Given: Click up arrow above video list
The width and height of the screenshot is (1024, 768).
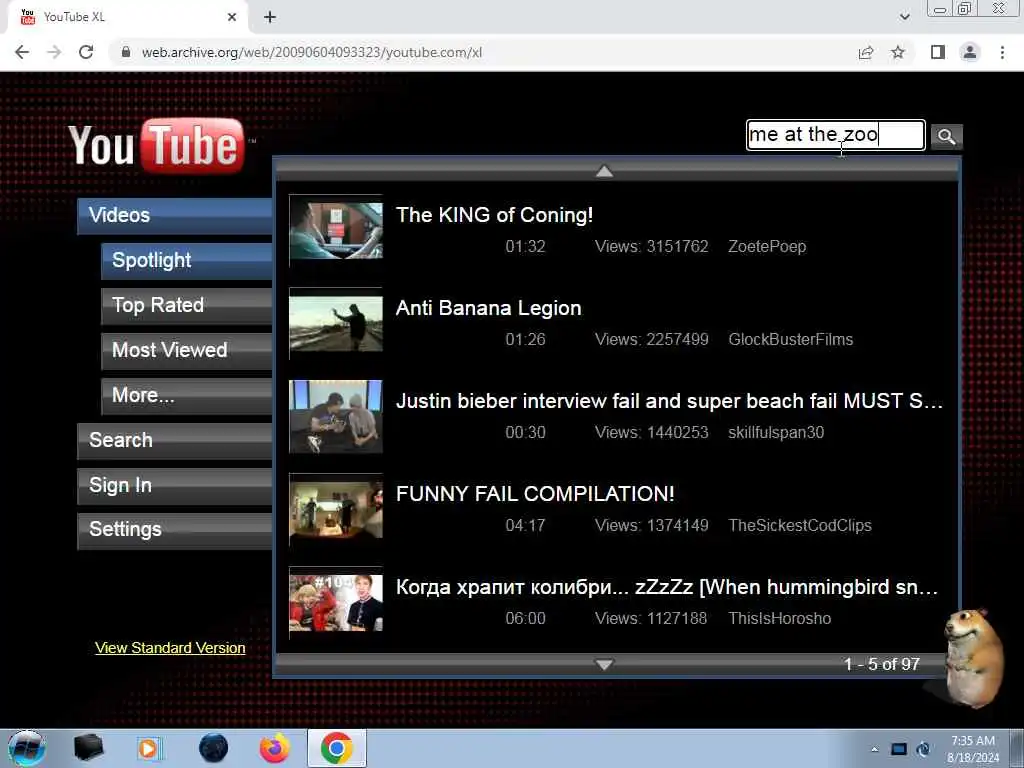Looking at the screenshot, I should point(604,171).
